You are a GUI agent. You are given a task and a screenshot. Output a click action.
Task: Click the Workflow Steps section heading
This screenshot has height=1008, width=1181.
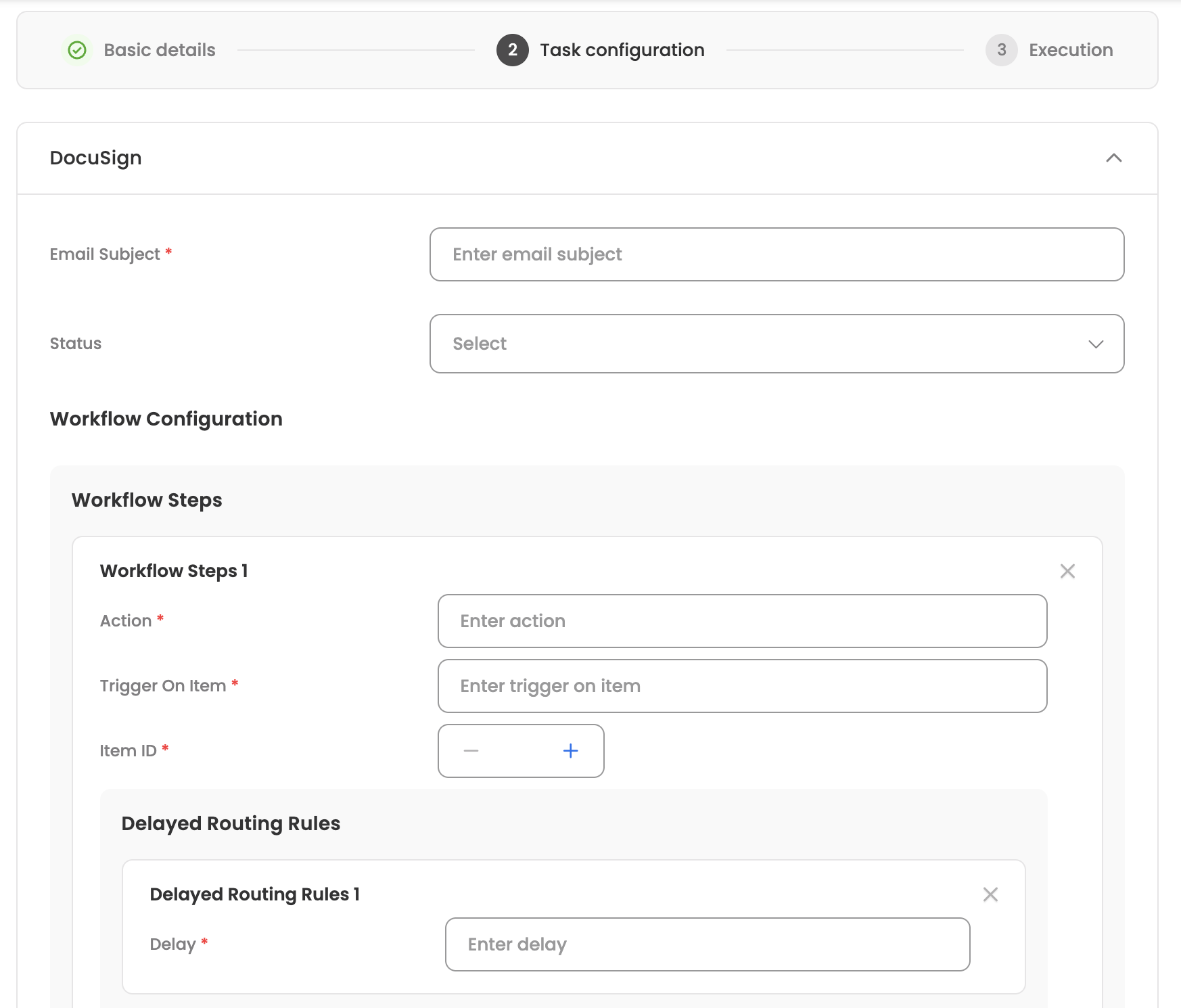pyautogui.click(x=147, y=501)
